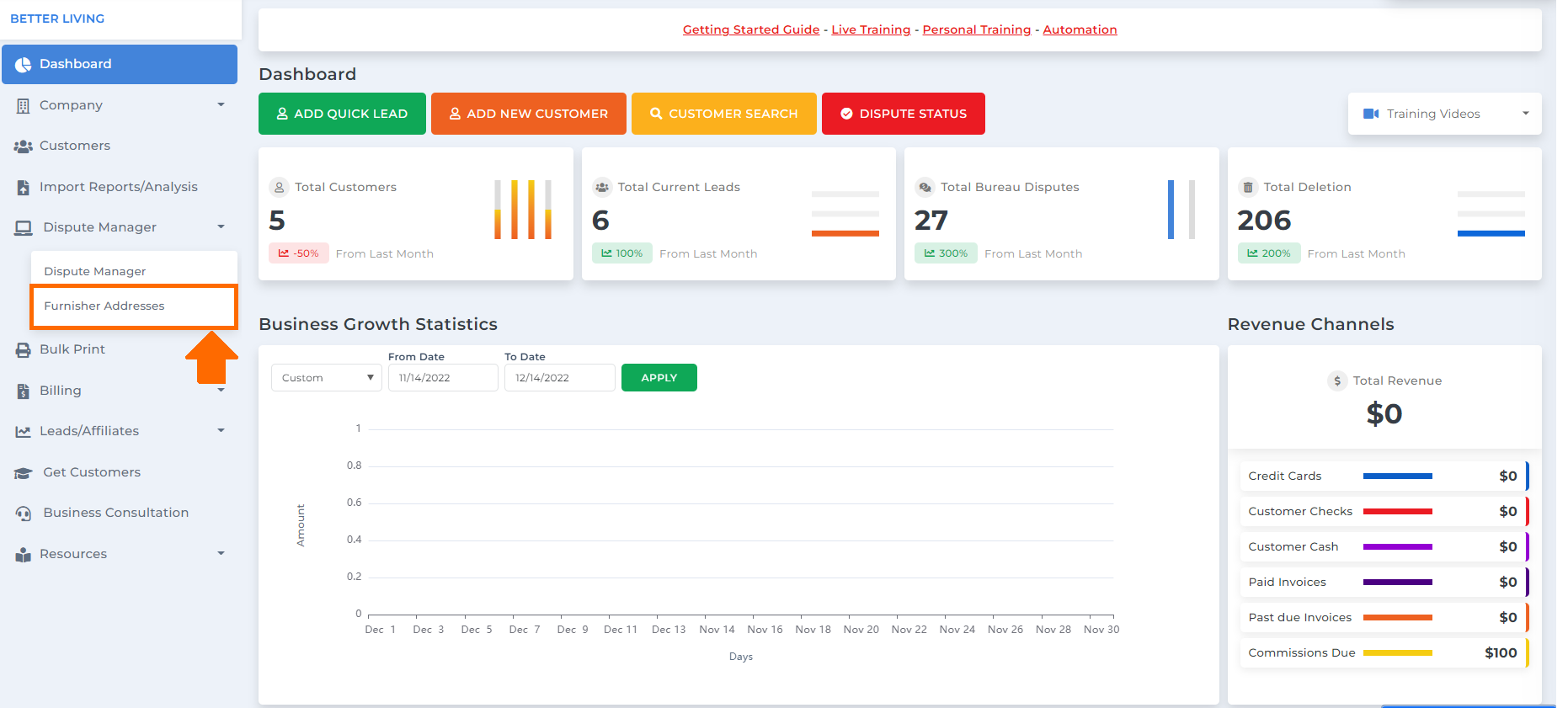Click the Total Deletion count 206
This screenshot has height=708, width=1568.
[x=1264, y=221]
